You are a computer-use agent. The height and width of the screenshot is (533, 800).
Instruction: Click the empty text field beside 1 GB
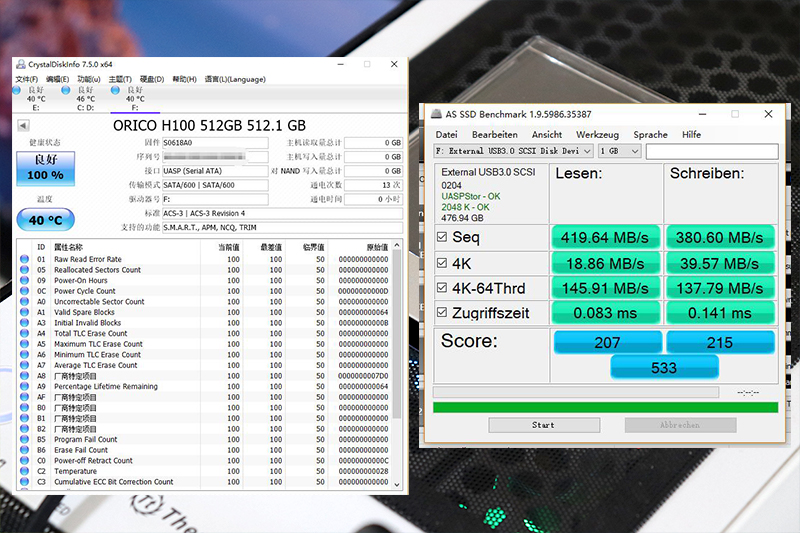(712, 151)
